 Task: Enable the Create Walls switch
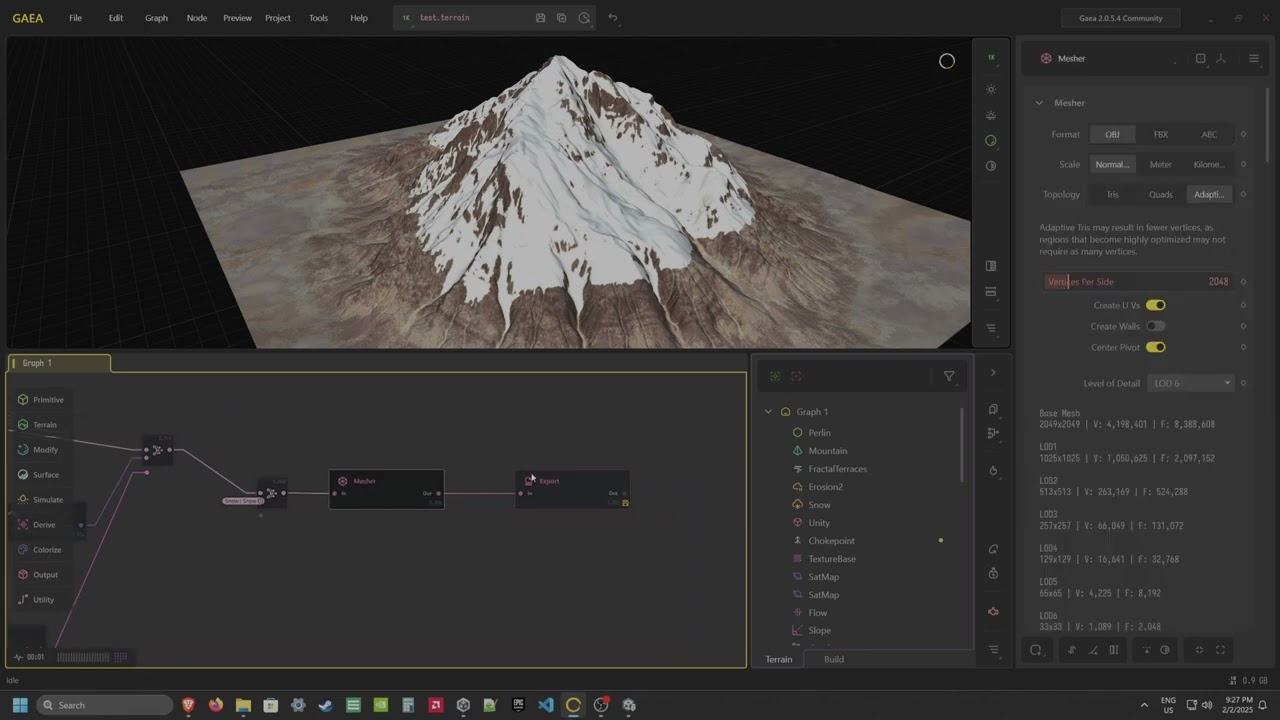pyautogui.click(x=1156, y=326)
